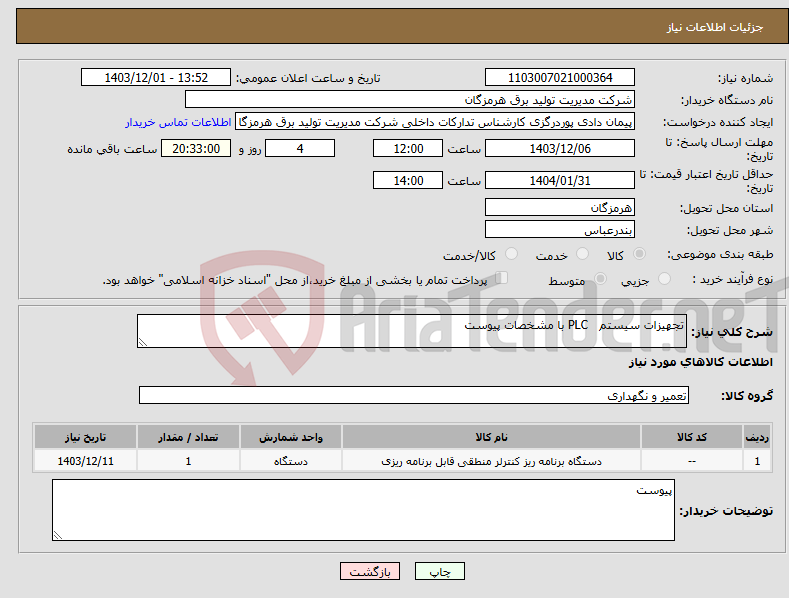Click the تعداد / مقدار column header
The image size is (789, 598).
188,437
